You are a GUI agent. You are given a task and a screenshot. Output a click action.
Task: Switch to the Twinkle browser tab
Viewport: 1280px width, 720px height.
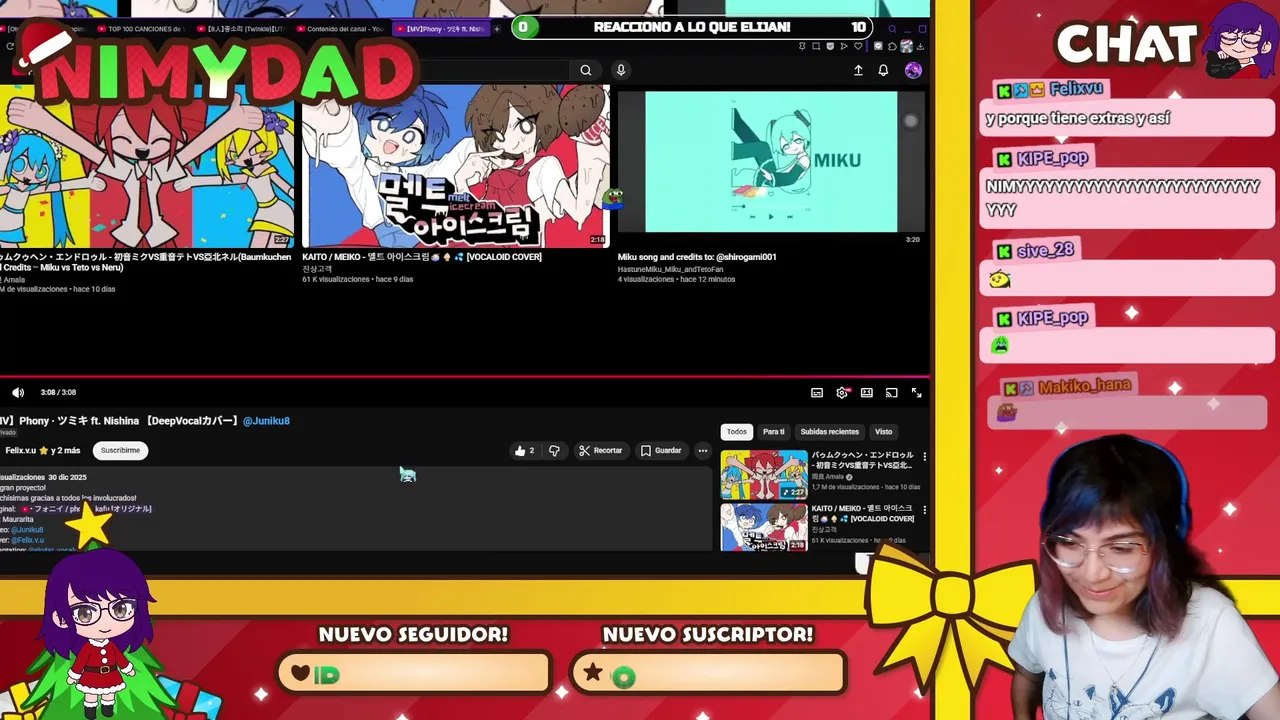point(240,29)
